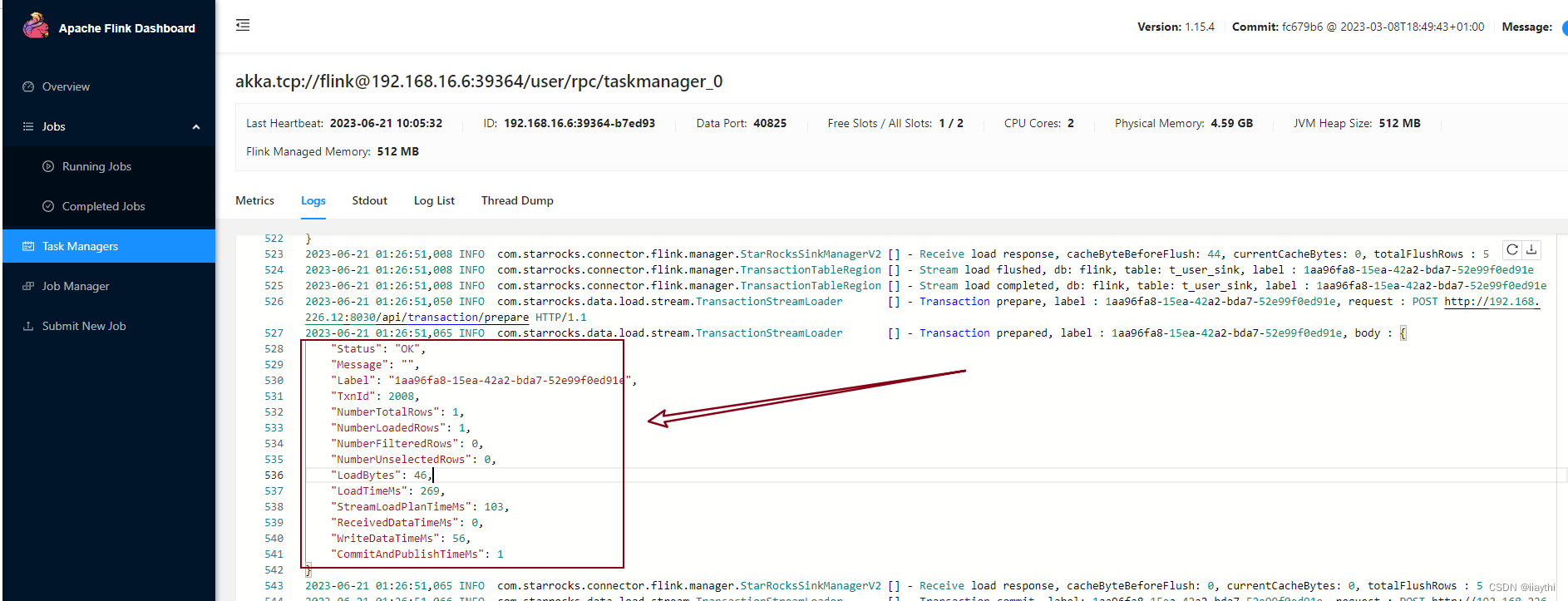The image size is (1568, 601).
Task: Click line number 536 in the gutter
Action: coord(274,475)
